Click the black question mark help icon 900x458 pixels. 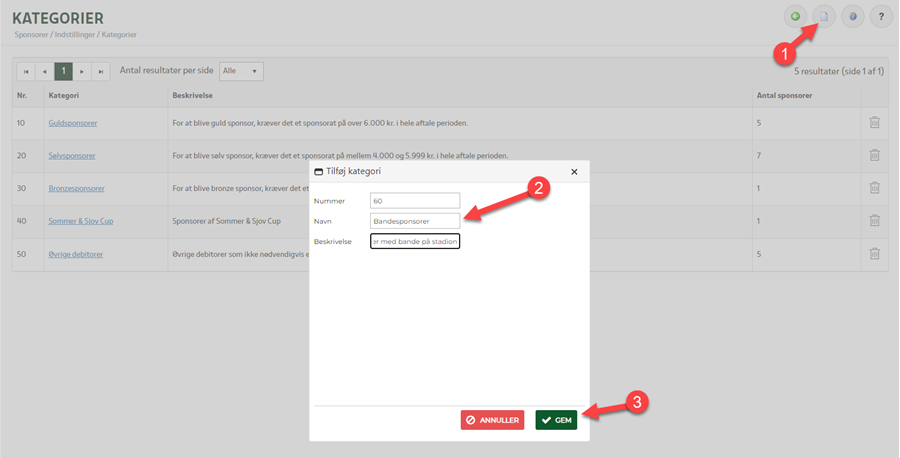[881, 16]
